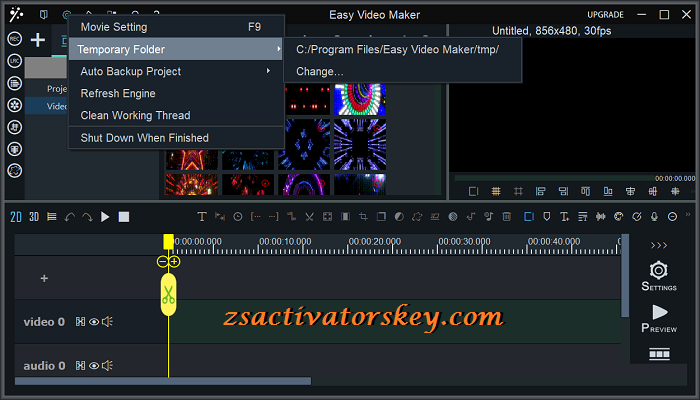Click the undo arrow in timeline toolbar
Screen dimensions: 700x400
pyautogui.click(x=70, y=217)
